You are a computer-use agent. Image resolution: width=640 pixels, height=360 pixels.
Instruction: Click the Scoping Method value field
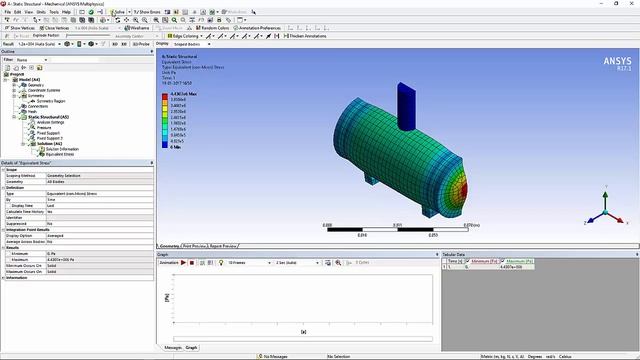(x=100, y=176)
